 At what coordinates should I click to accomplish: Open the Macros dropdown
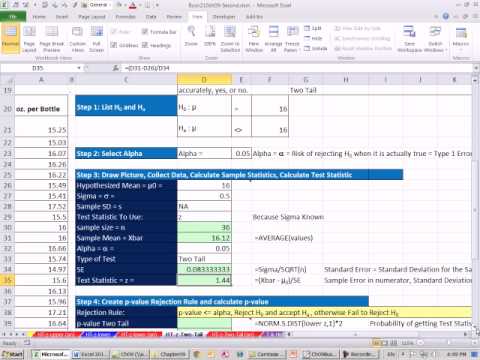click(x=461, y=39)
